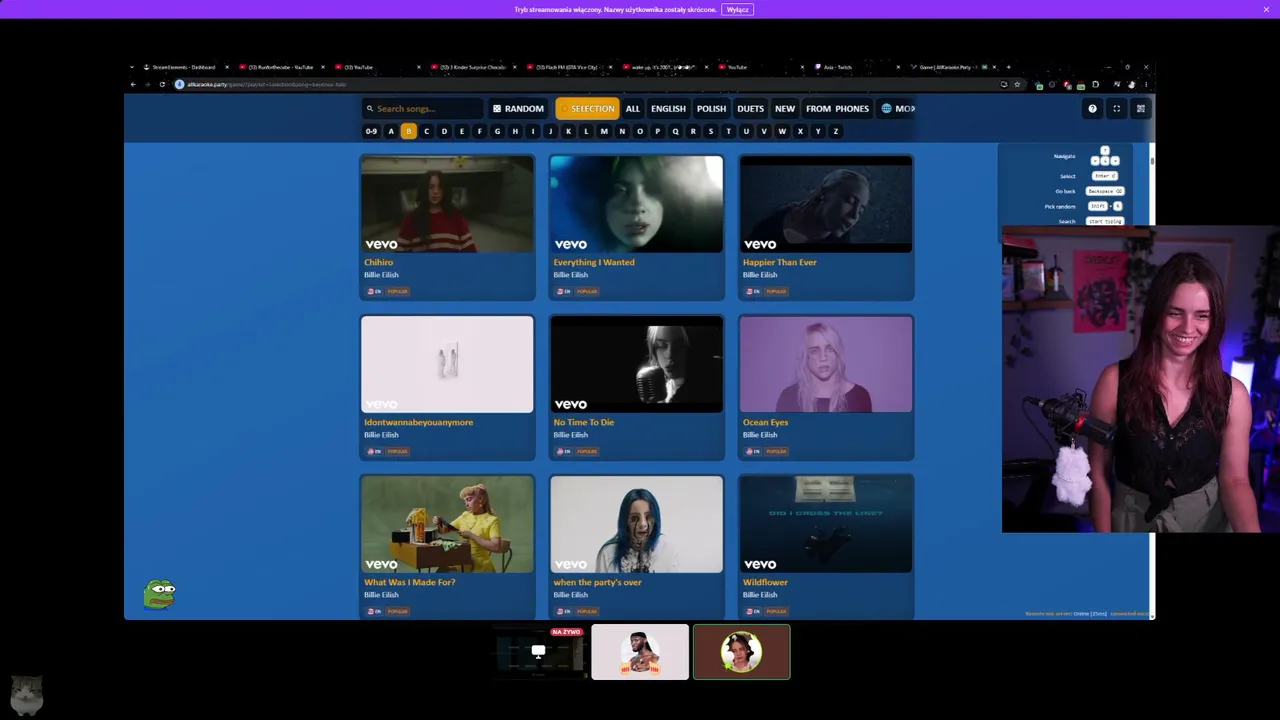Filter songs by 0-9
The height and width of the screenshot is (720, 1280).
tap(371, 131)
